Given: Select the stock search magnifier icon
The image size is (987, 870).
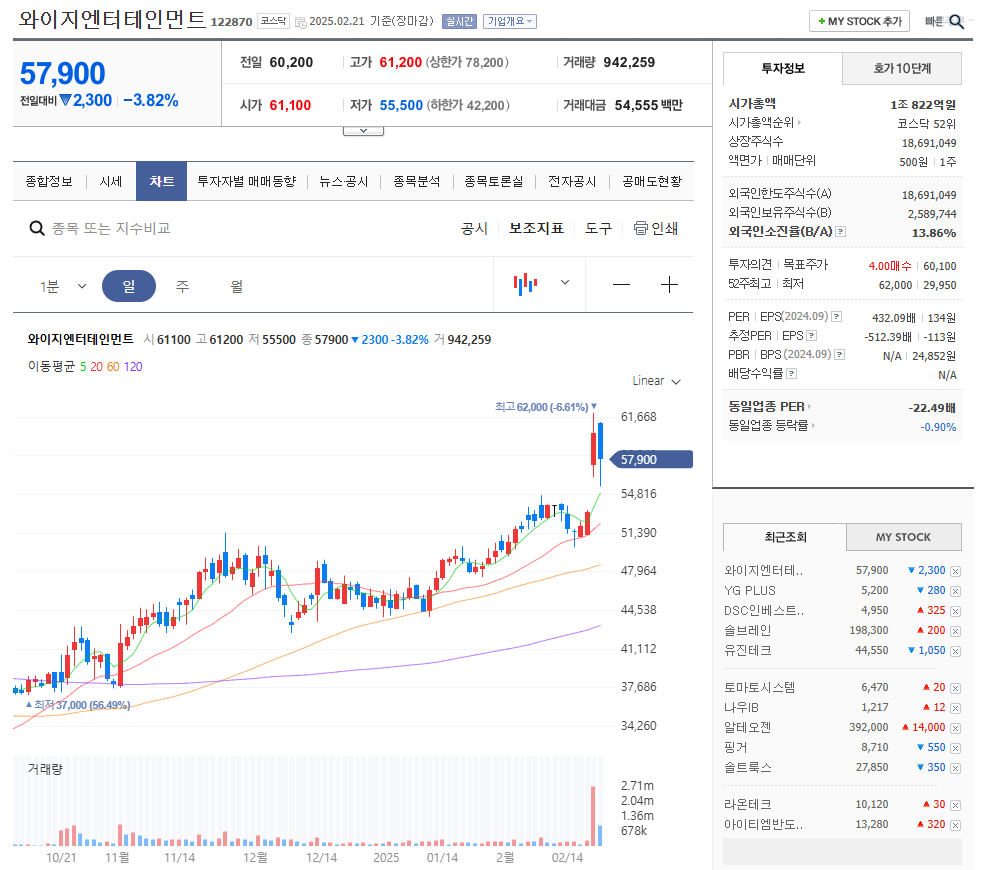Looking at the screenshot, I should 37,227.
